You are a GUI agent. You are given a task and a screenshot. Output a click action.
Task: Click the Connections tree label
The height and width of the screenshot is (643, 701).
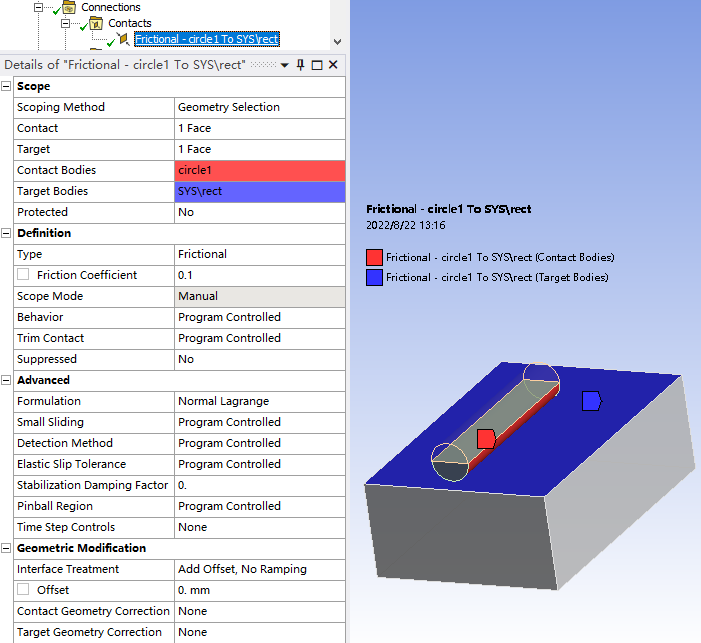111,7
